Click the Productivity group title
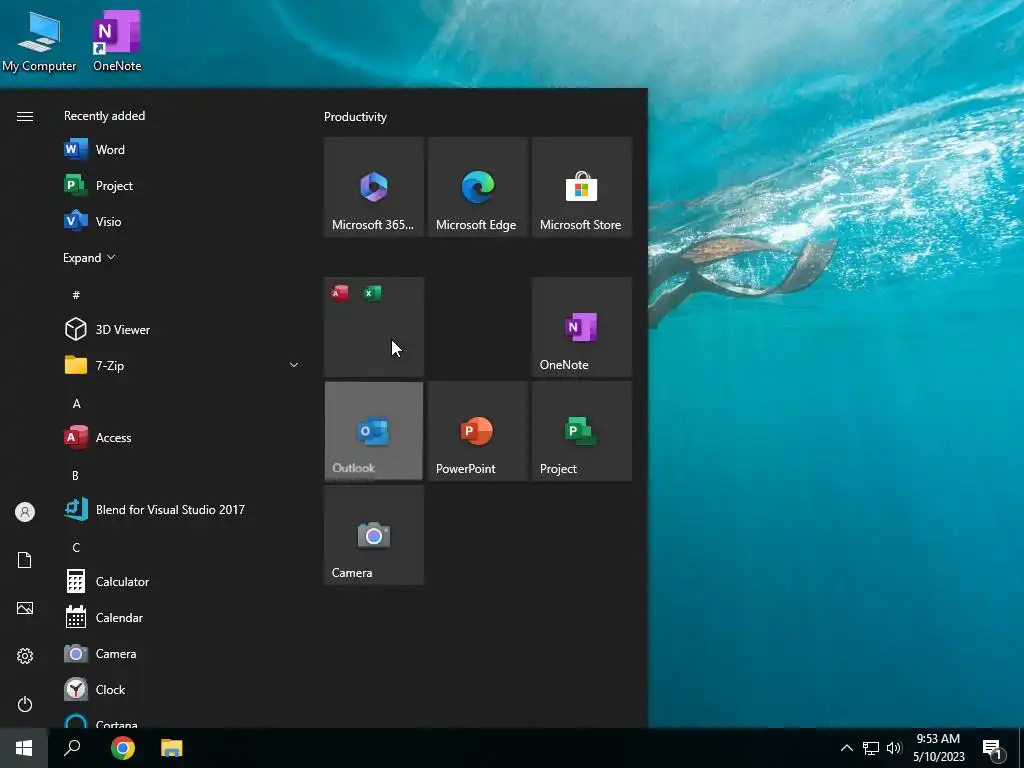 point(355,117)
